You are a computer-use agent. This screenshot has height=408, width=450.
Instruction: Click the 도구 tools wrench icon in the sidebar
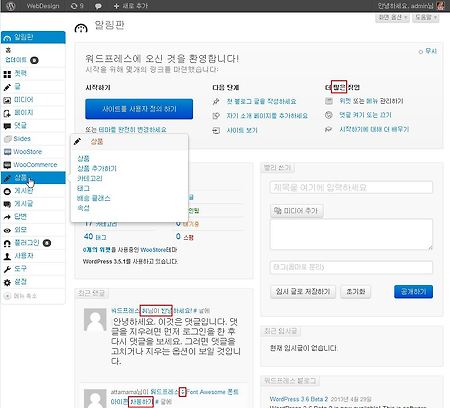(7, 269)
